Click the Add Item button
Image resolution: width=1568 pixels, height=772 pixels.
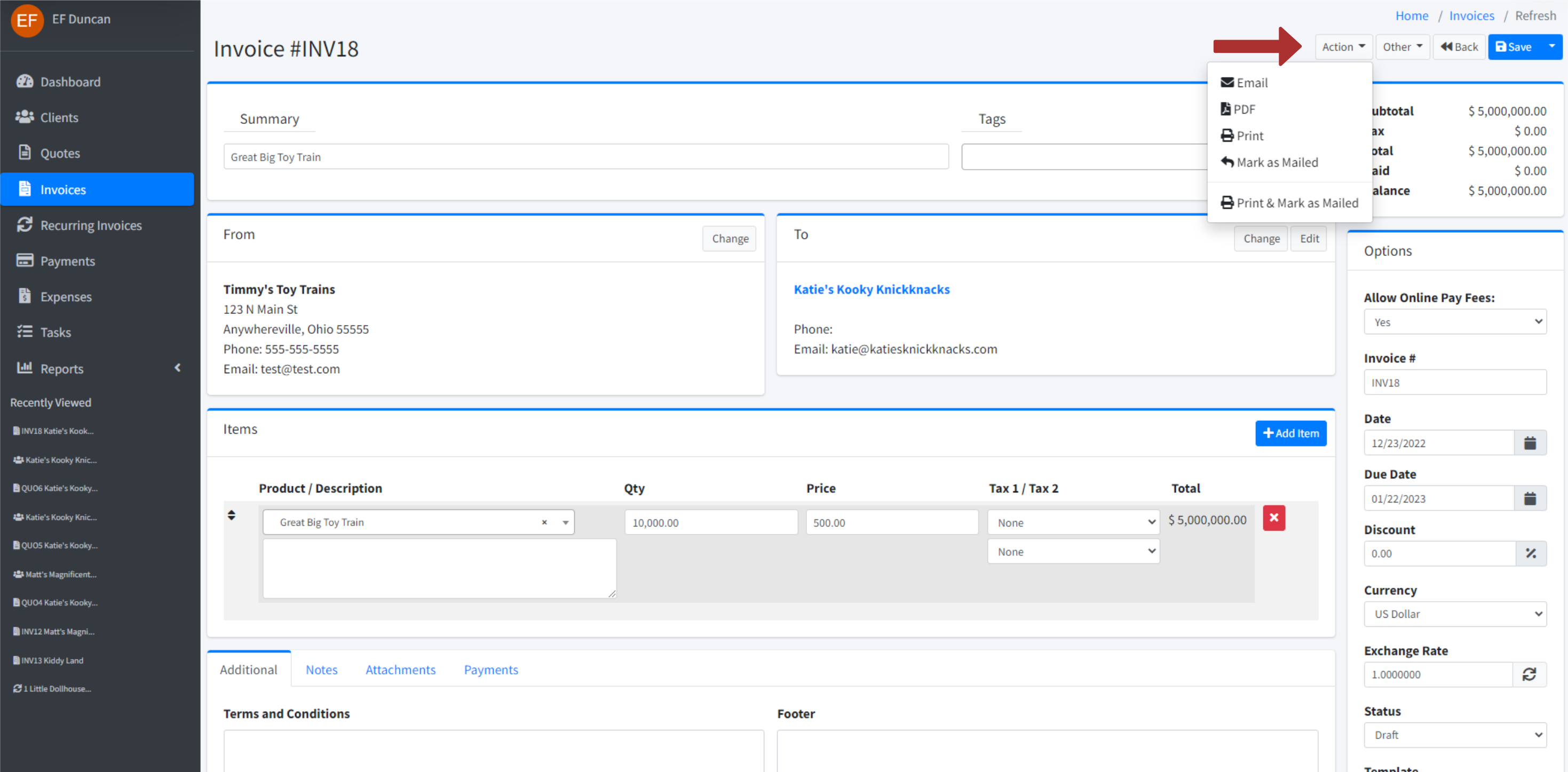1290,433
